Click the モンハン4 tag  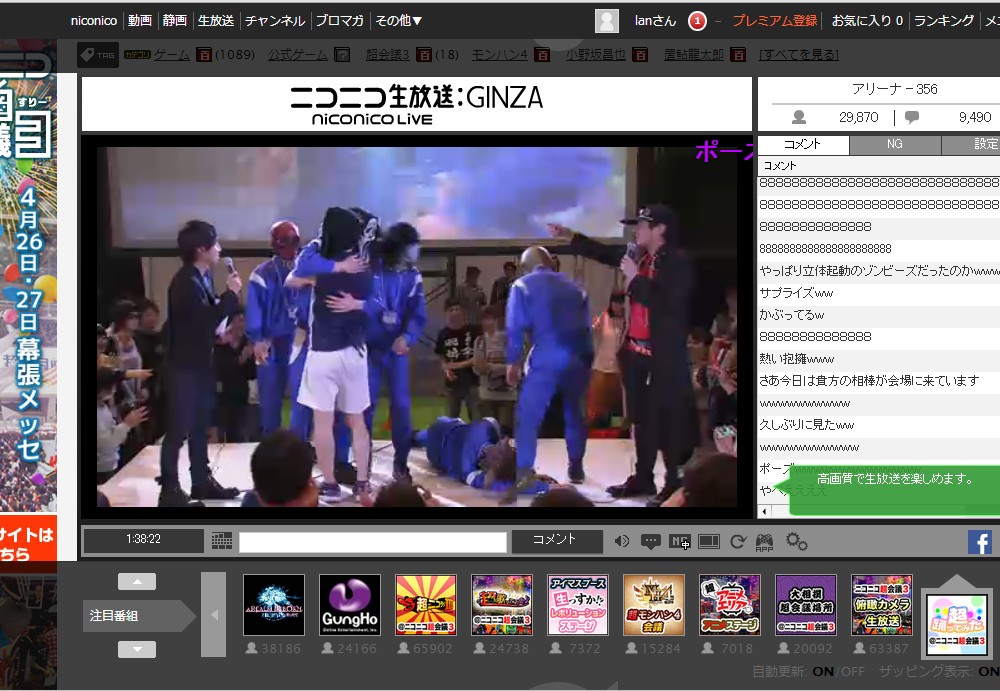pyautogui.click(x=499, y=55)
